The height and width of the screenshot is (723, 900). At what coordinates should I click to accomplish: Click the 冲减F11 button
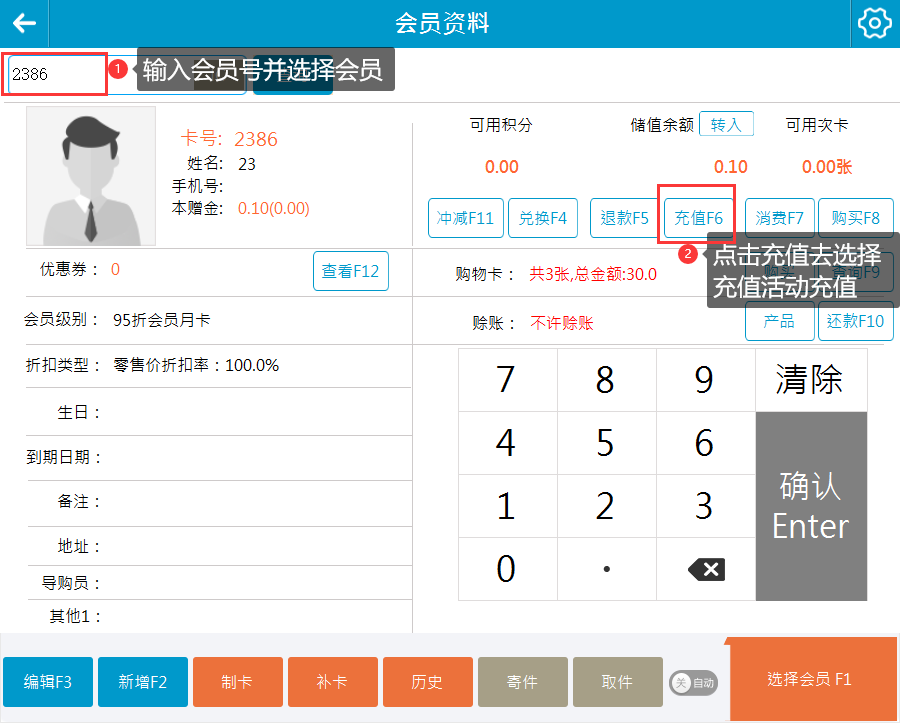tap(466, 218)
